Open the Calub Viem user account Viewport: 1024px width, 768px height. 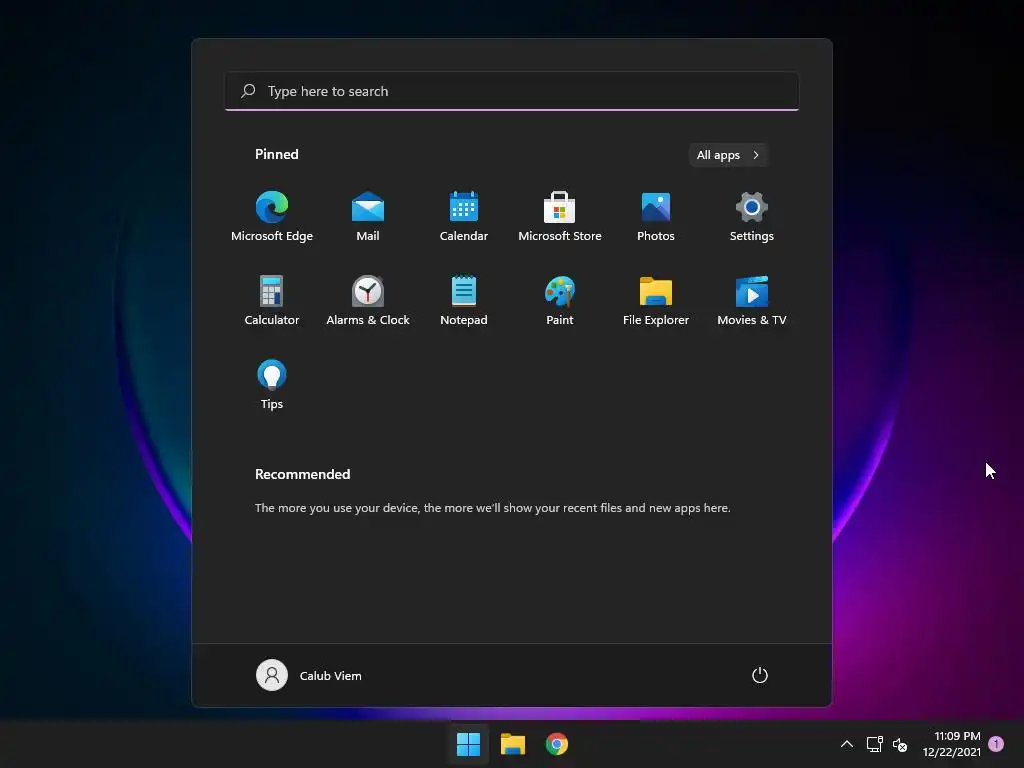[309, 675]
